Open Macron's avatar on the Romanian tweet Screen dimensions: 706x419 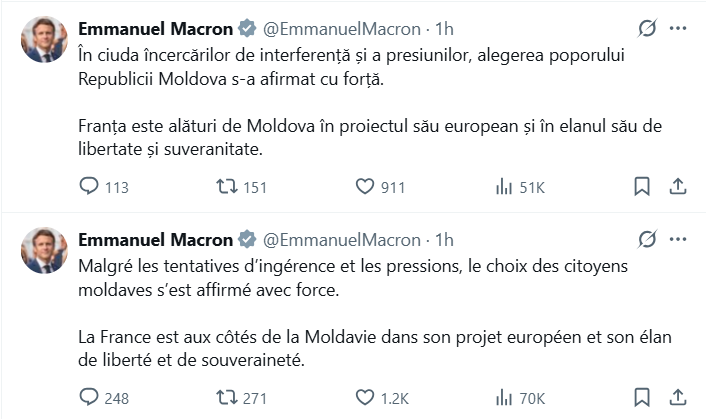pos(44,39)
